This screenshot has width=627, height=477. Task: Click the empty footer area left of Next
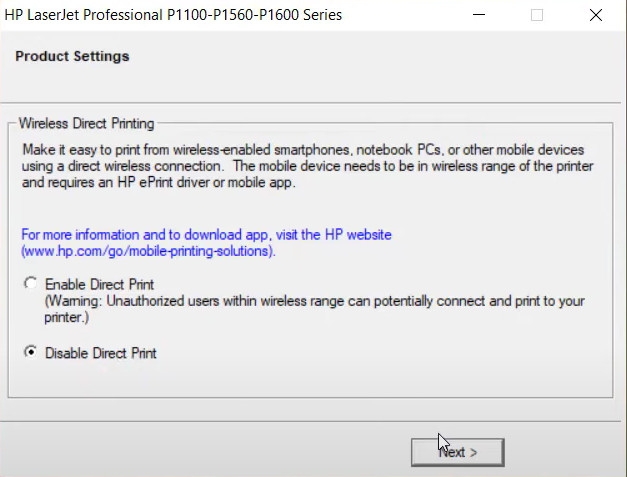pos(200,452)
